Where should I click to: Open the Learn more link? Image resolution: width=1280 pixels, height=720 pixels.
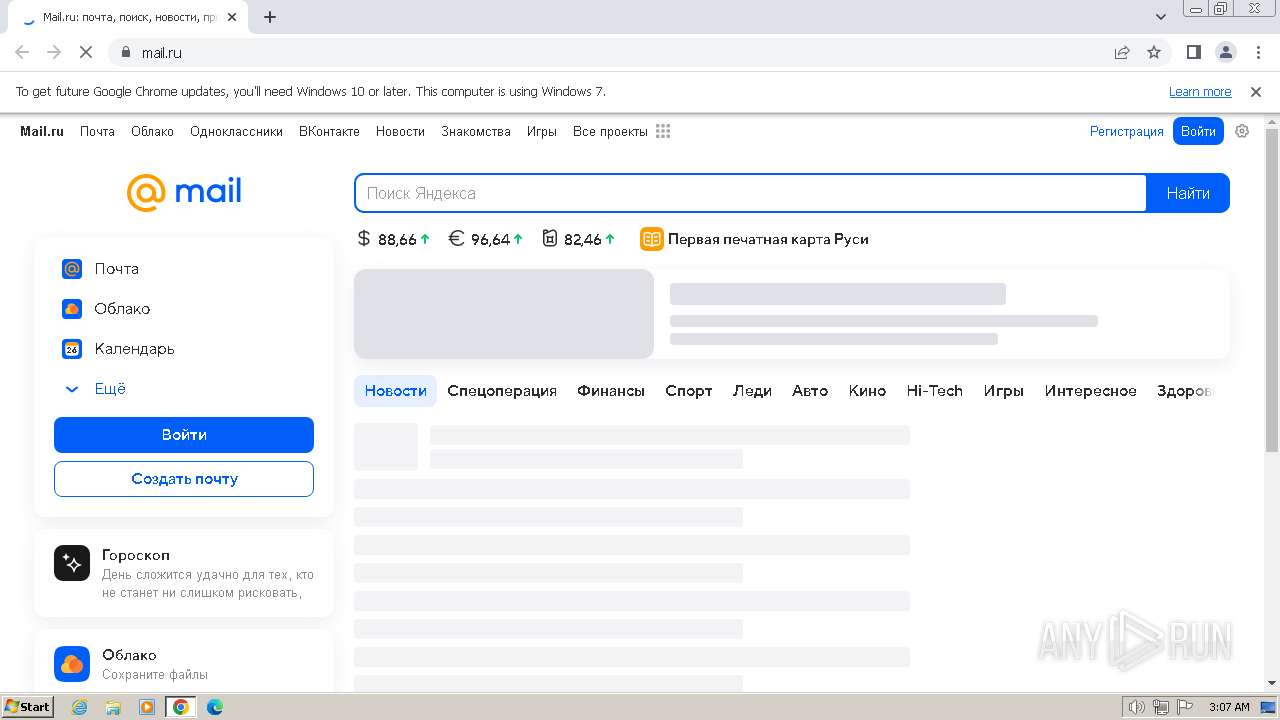1200,92
